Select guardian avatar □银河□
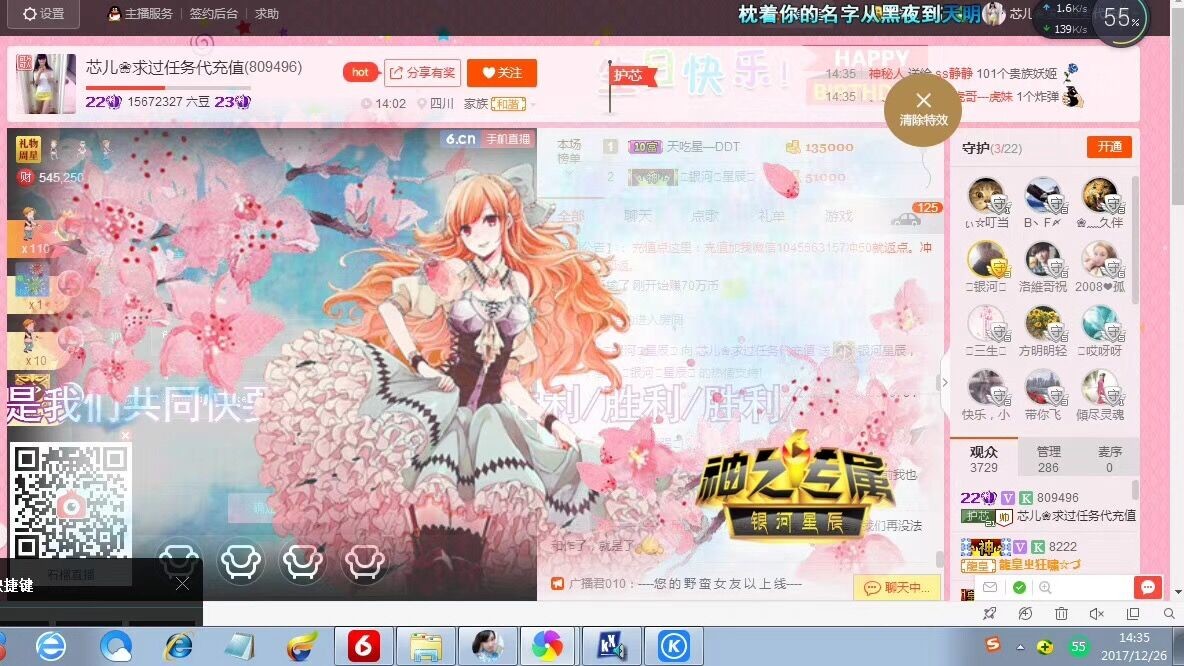 pyautogui.click(x=986, y=260)
